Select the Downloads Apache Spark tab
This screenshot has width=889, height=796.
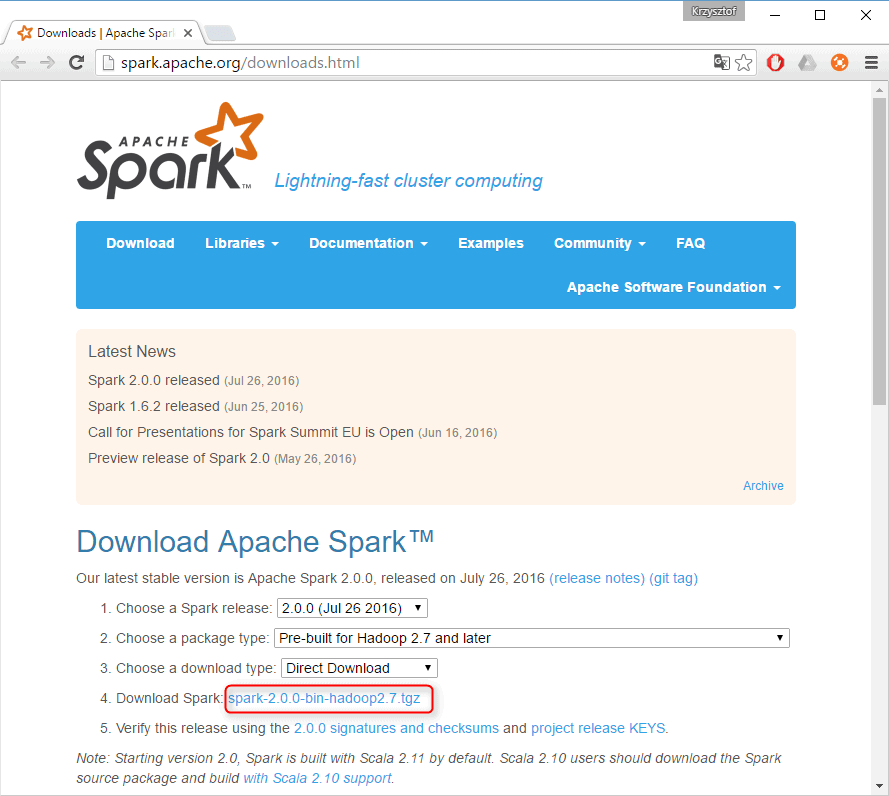pyautogui.click(x=102, y=33)
